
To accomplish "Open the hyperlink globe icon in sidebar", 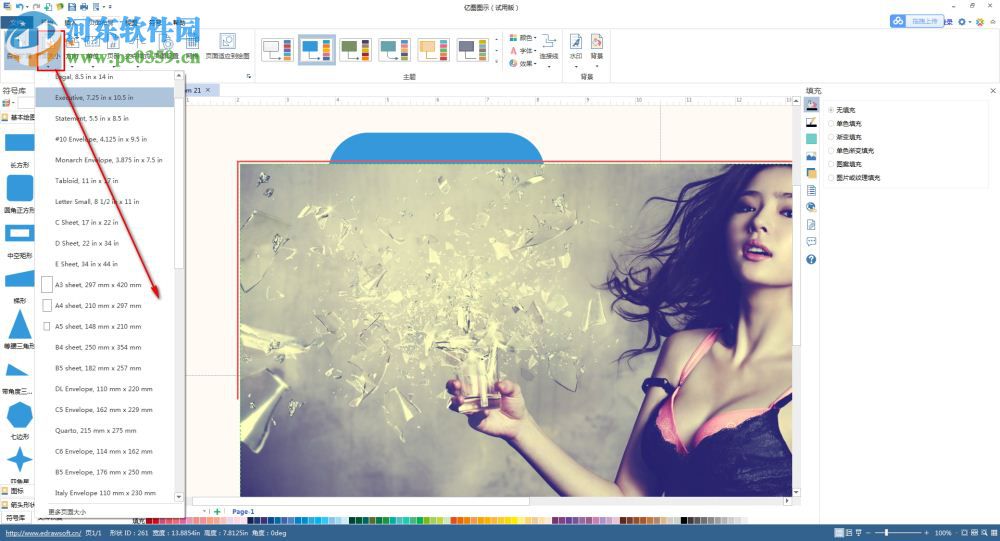I will pyautogui.click(x=811, y=207).
